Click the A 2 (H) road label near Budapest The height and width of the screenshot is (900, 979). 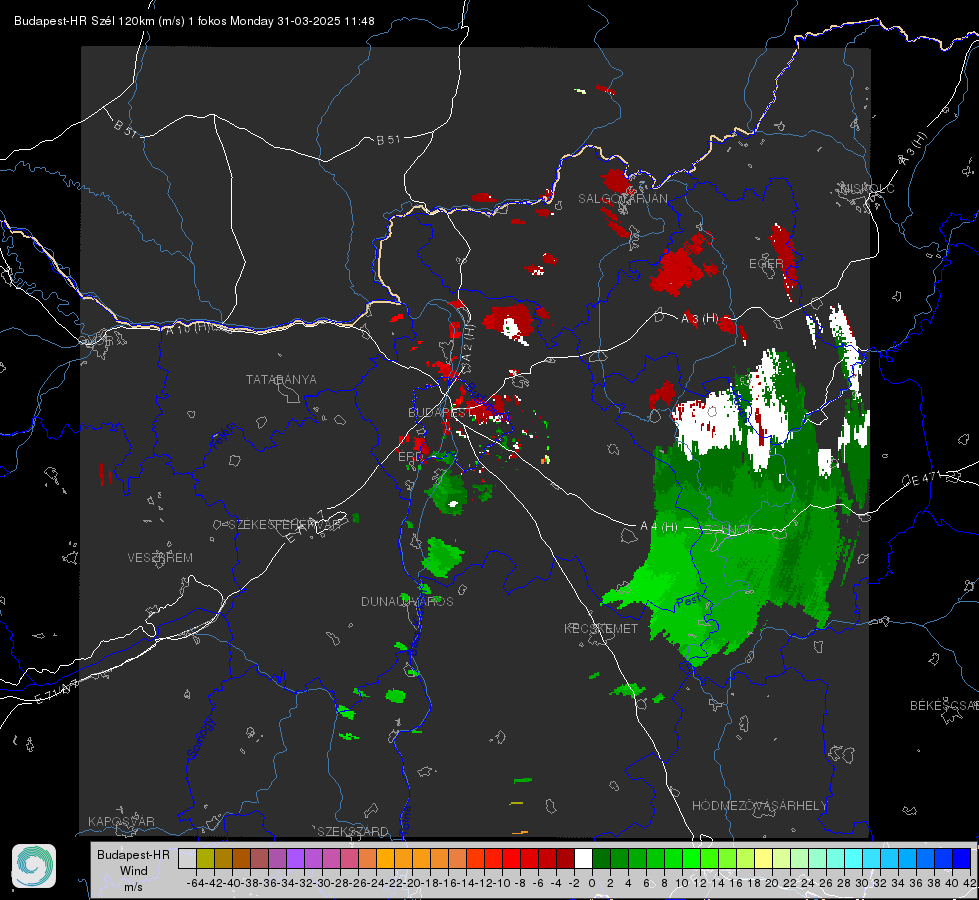tap(468, 343)
